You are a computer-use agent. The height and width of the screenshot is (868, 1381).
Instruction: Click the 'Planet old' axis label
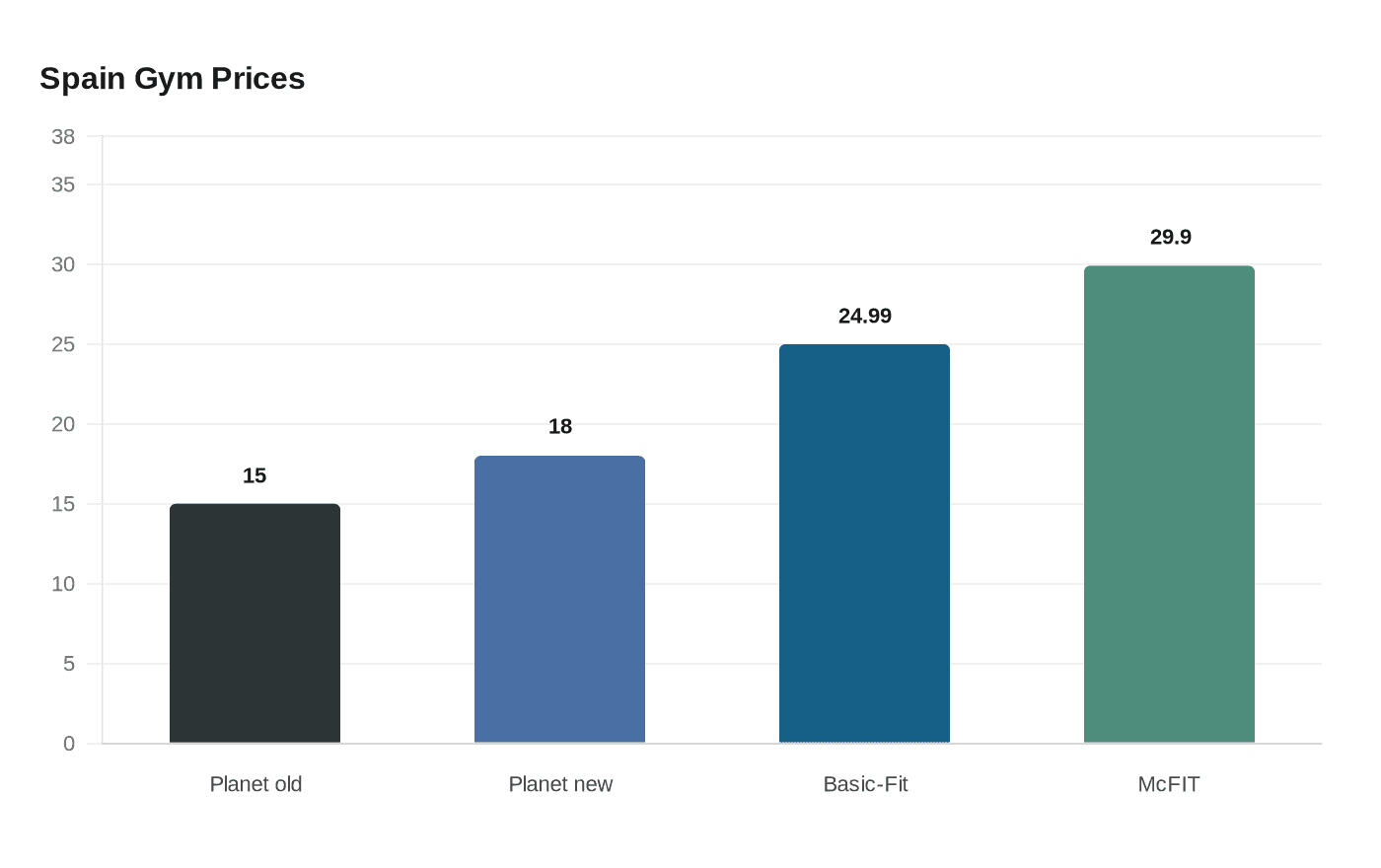[255, 784]
